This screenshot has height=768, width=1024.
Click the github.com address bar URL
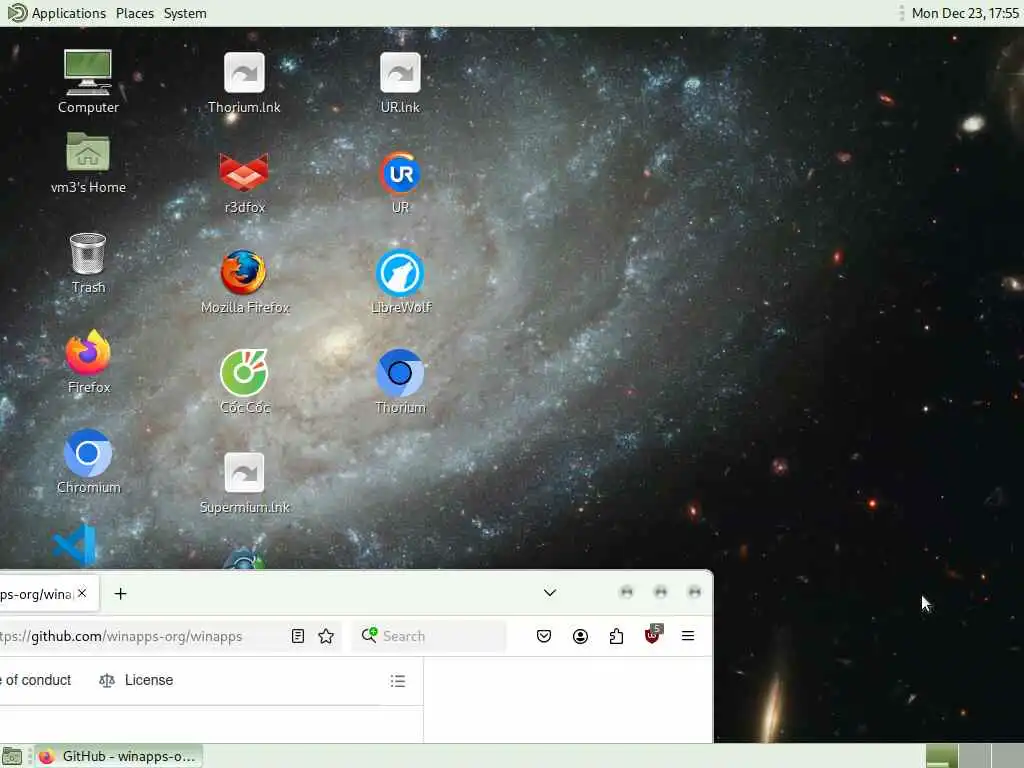pos(121,636)
